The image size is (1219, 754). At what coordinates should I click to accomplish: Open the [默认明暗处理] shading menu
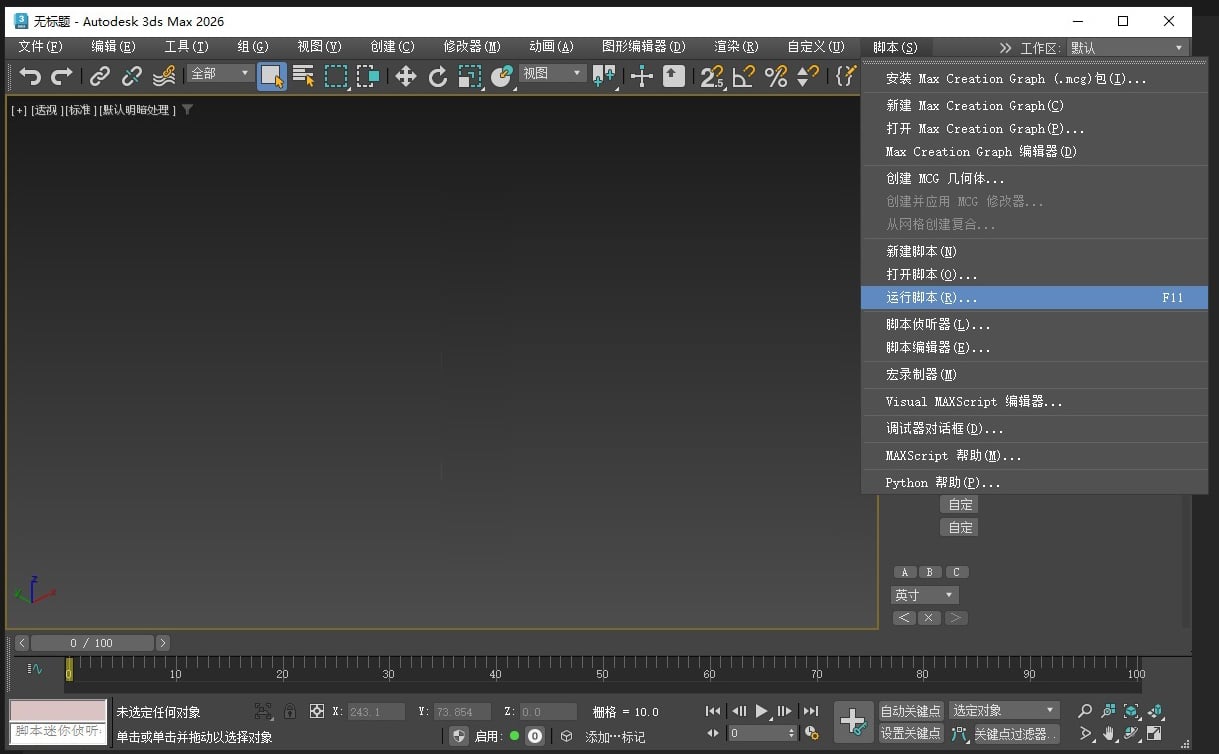click(x=138, y=110)
